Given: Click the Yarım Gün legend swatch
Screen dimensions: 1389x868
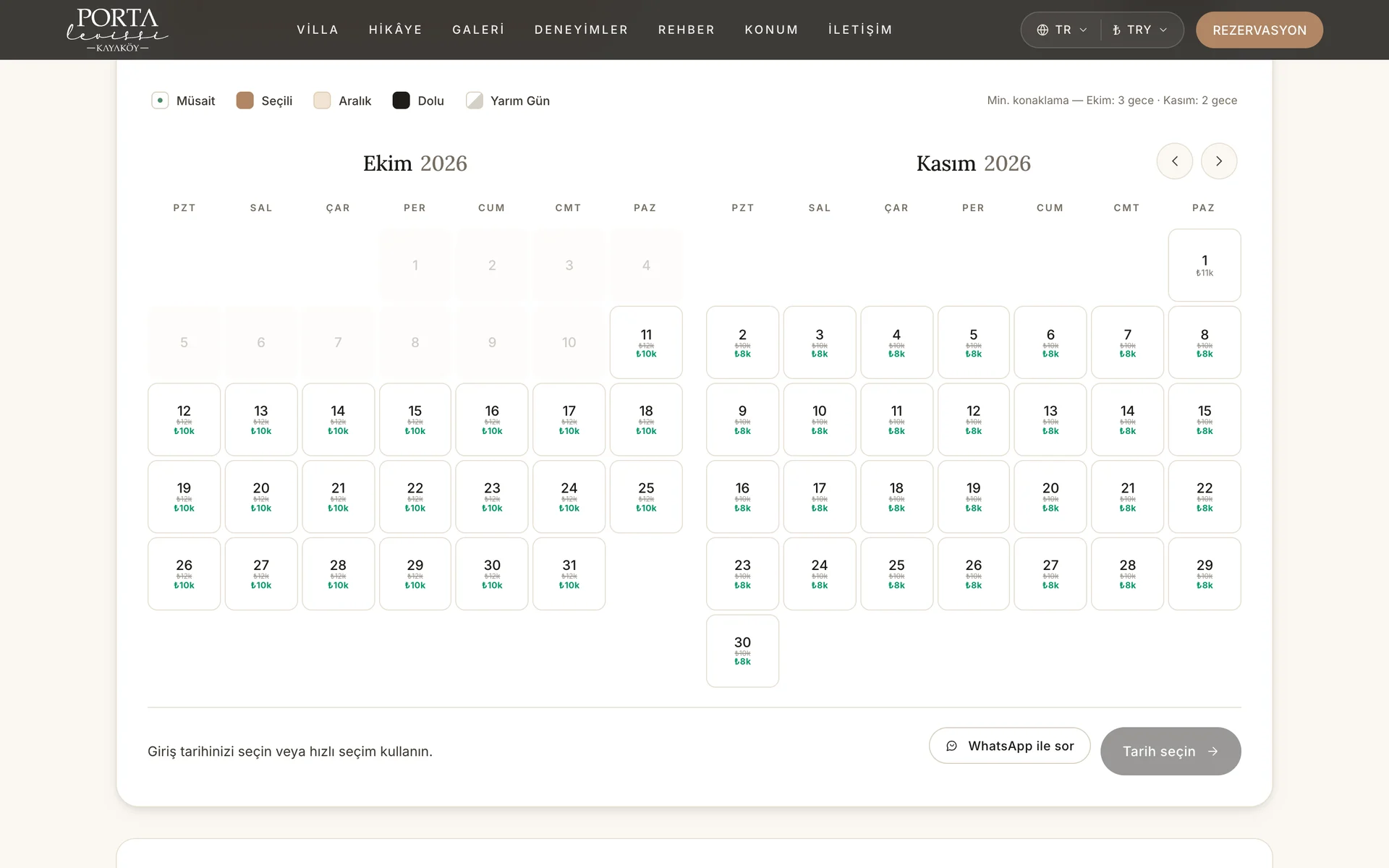Looking at the screenshot, I should pos(475,101).
